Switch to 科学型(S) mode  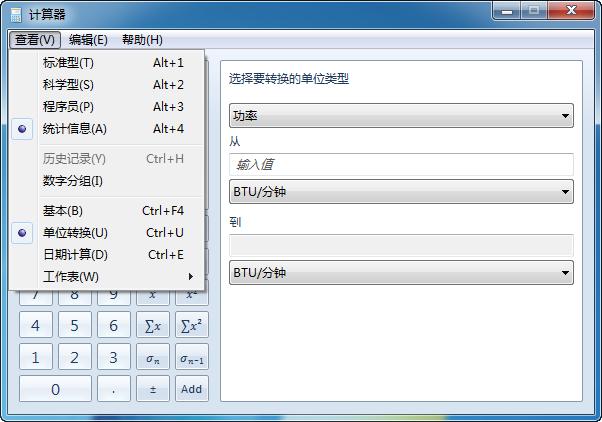[107, 84]
